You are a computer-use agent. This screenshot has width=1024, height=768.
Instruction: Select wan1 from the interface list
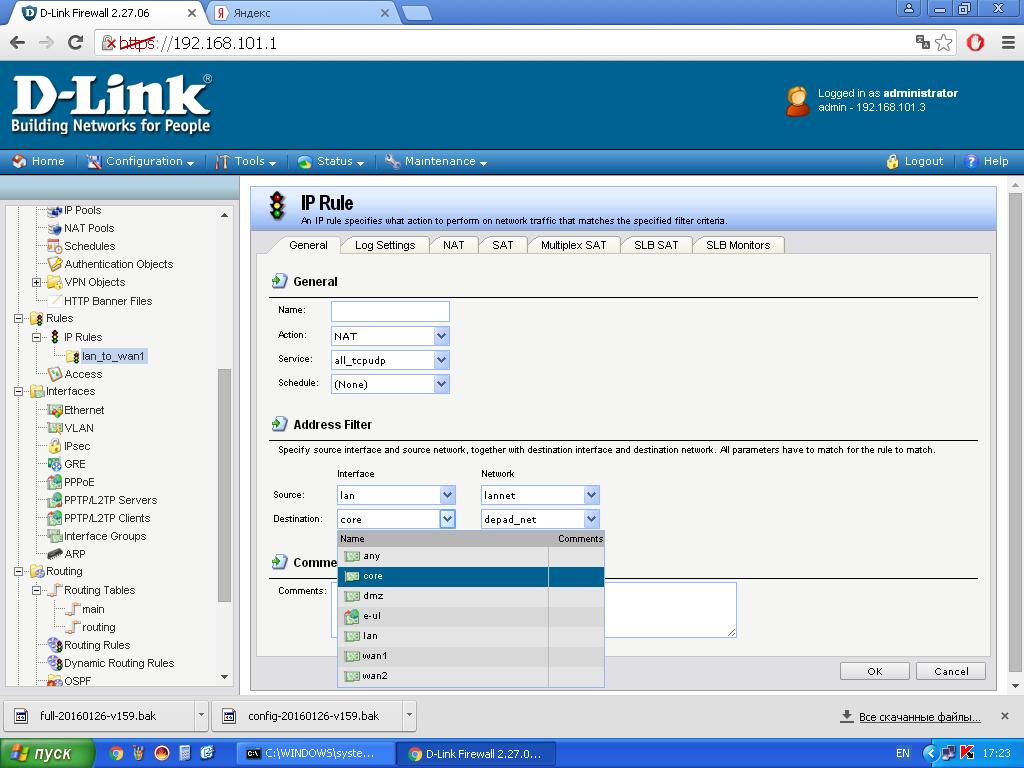click(374, 656)
